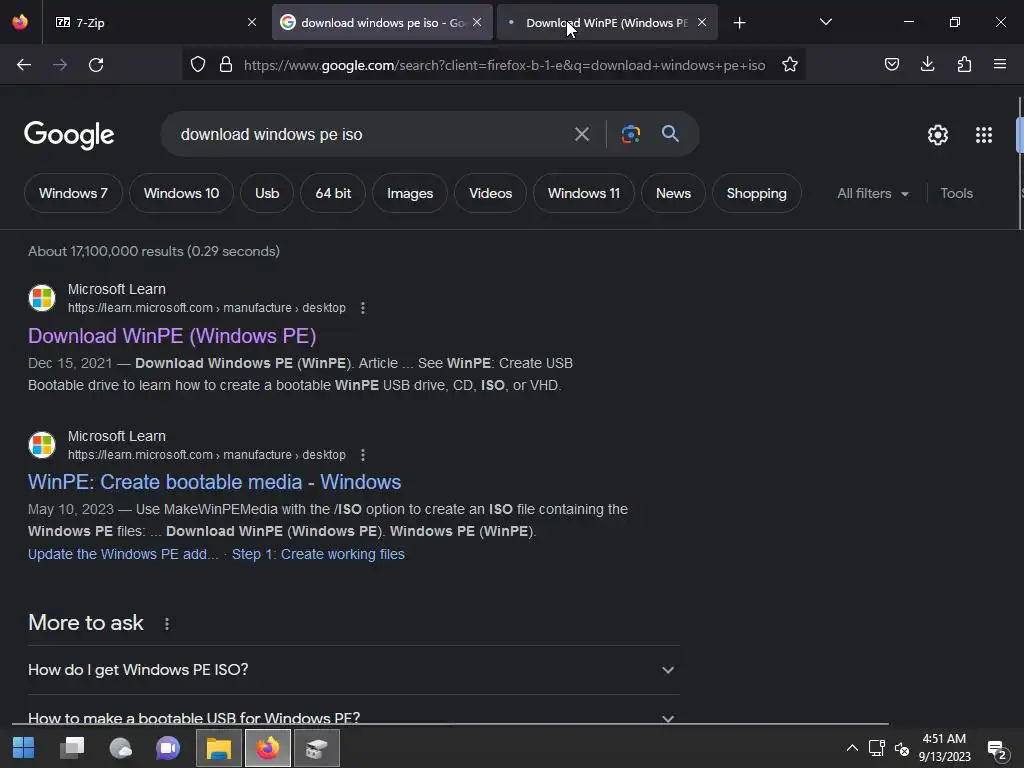Show Videos results

490,193
